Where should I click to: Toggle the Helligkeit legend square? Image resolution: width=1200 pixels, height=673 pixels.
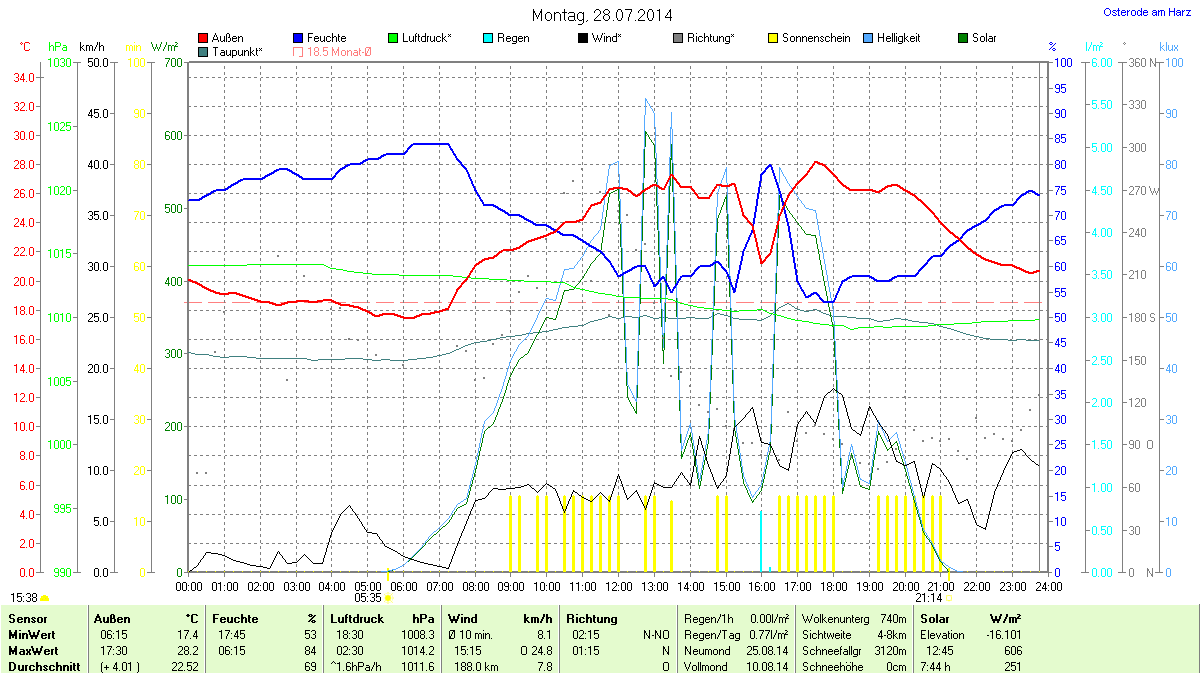(x=868, y=38)
